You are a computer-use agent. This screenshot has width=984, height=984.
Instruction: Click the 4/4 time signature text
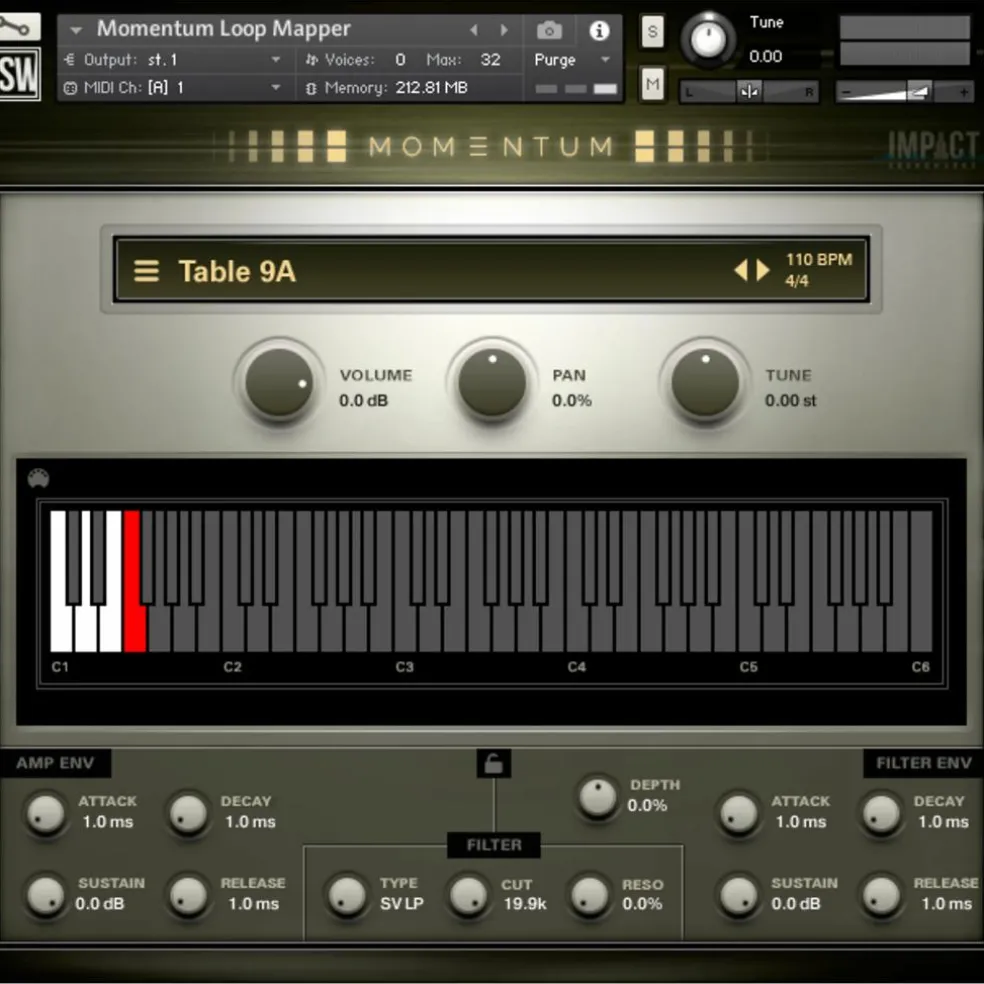click(x=796, y=281)
